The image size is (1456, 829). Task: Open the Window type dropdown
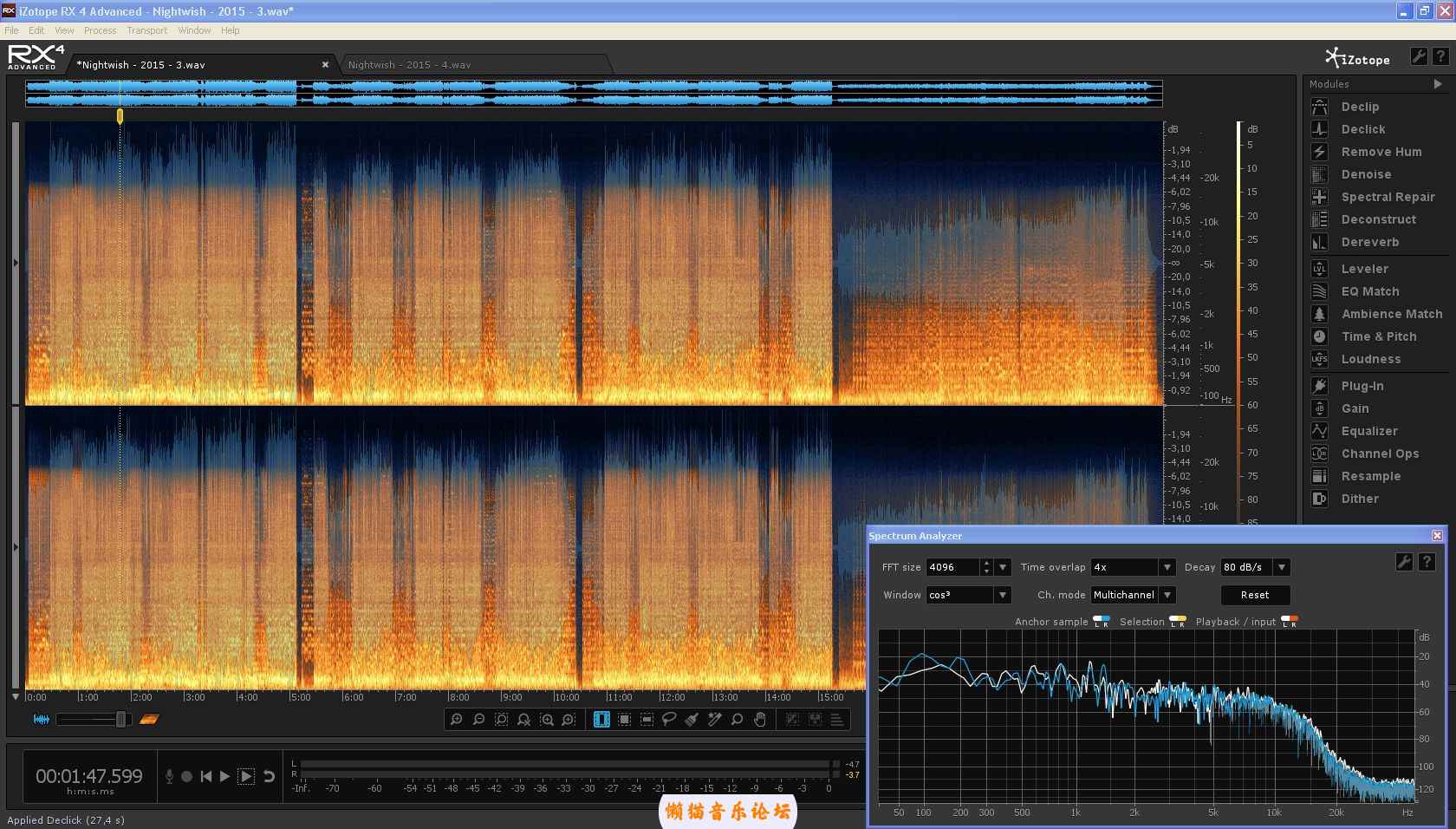coord(1003,595)
